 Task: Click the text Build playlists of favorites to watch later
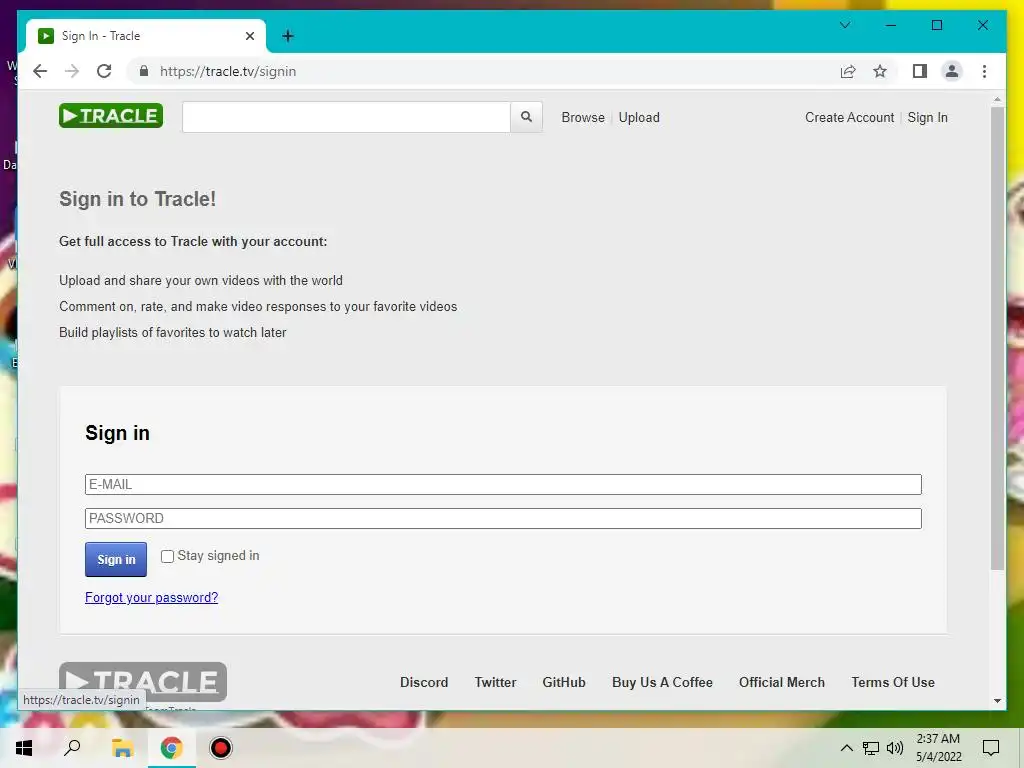[x=172, y=332]
